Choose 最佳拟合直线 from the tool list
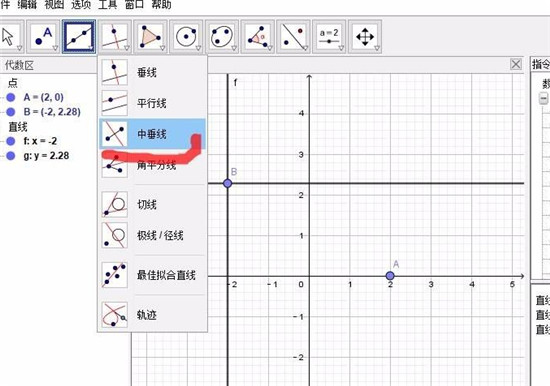The image size is (550, 386). coord(152,275)
